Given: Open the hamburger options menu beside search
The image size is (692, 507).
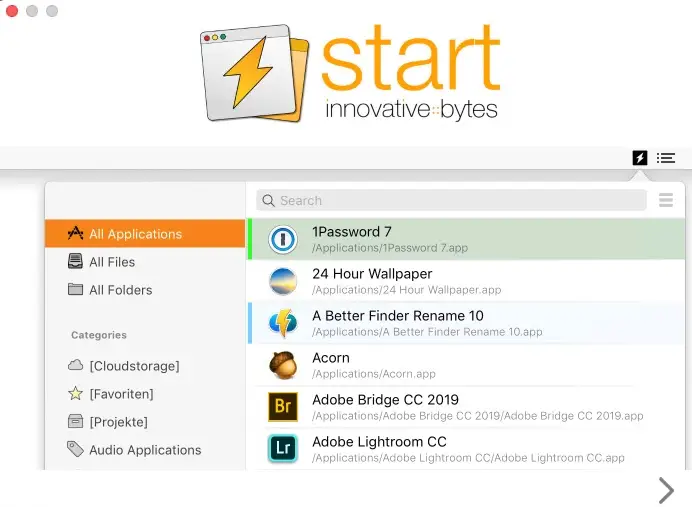Looking at the screenshot, I should pyautogui.click(x=666, y=201).
